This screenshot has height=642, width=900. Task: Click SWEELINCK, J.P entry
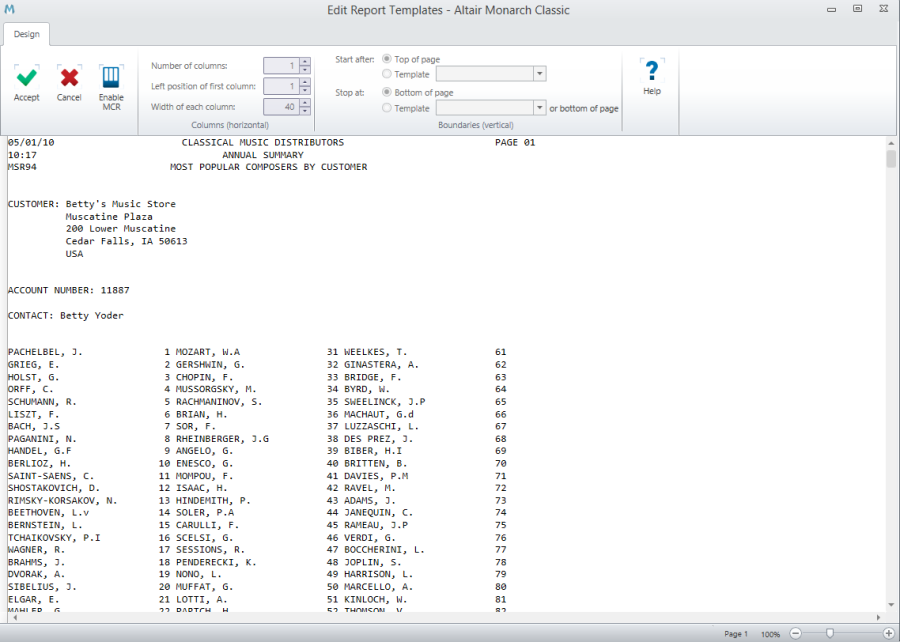coord(385,402)
